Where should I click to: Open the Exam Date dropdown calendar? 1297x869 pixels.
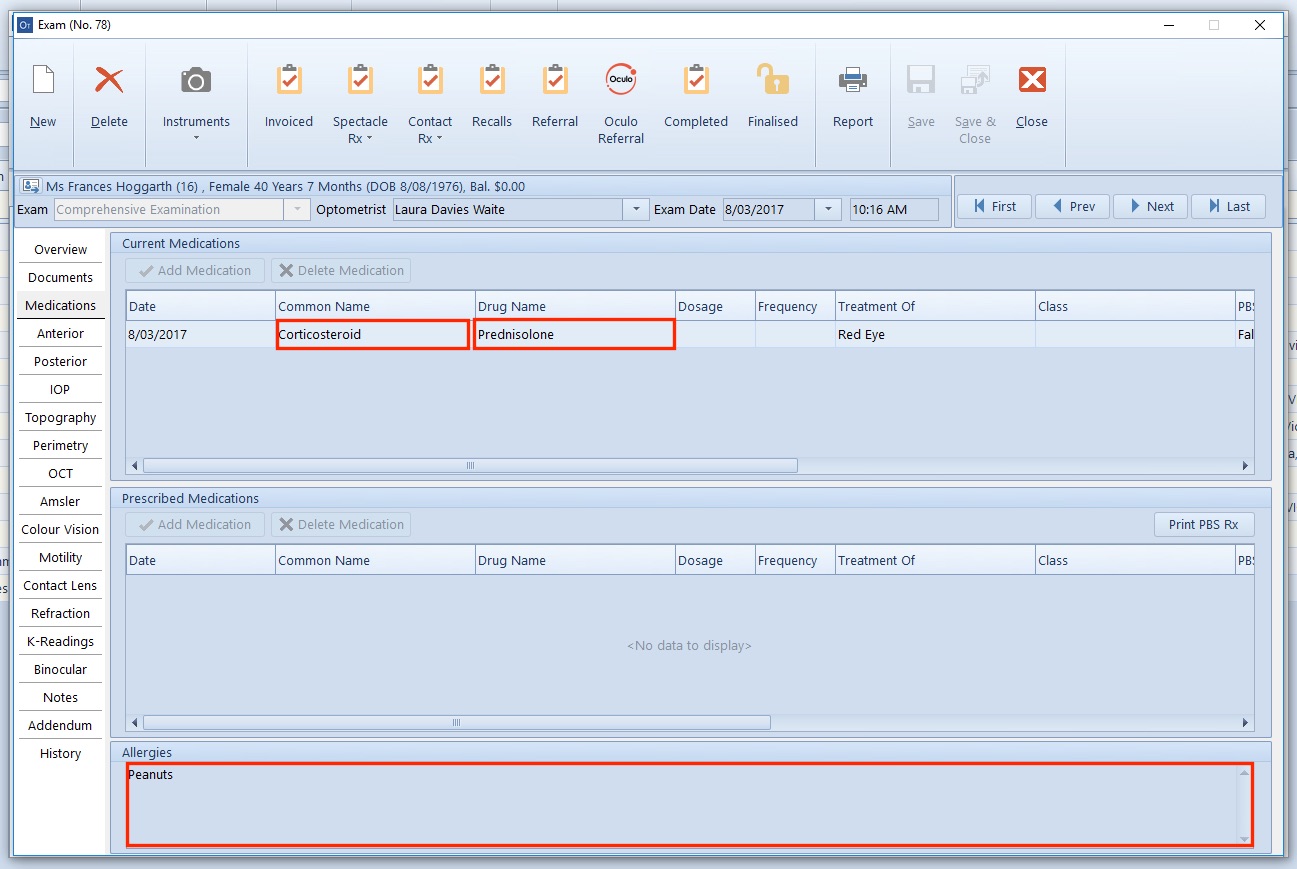pyautogui.click(x=827, y=209)
